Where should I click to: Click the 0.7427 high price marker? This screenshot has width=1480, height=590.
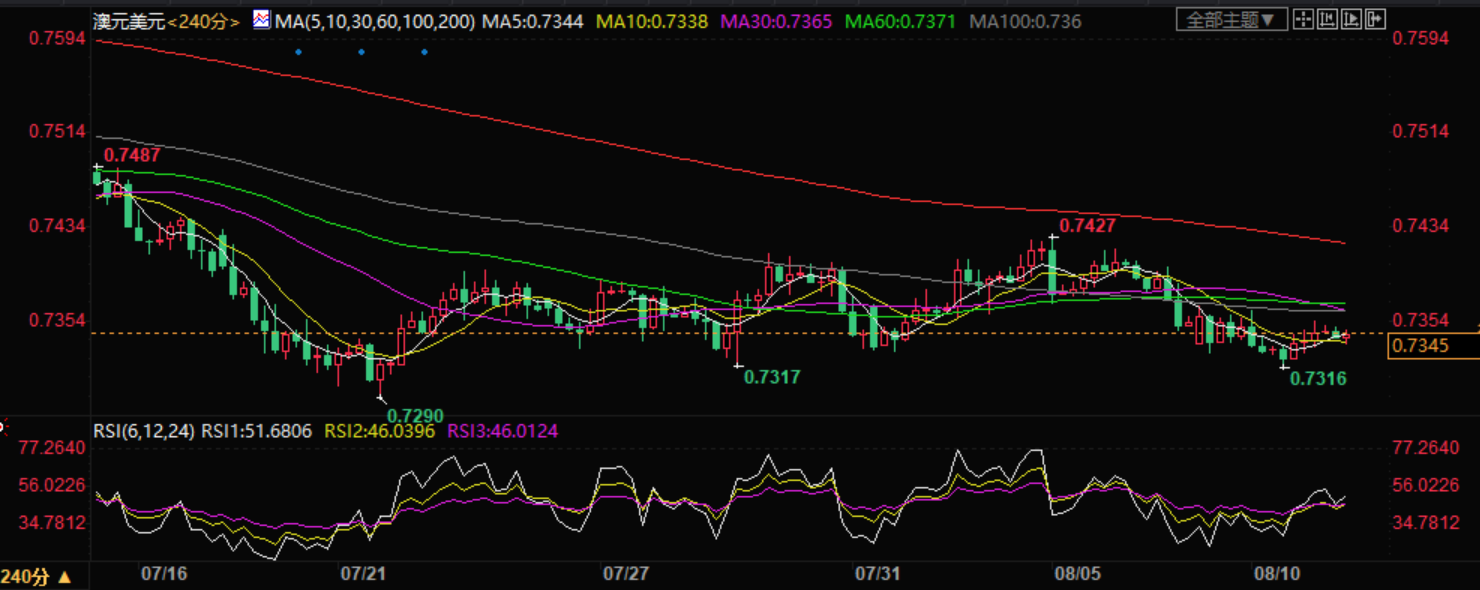coord(1088,226)
